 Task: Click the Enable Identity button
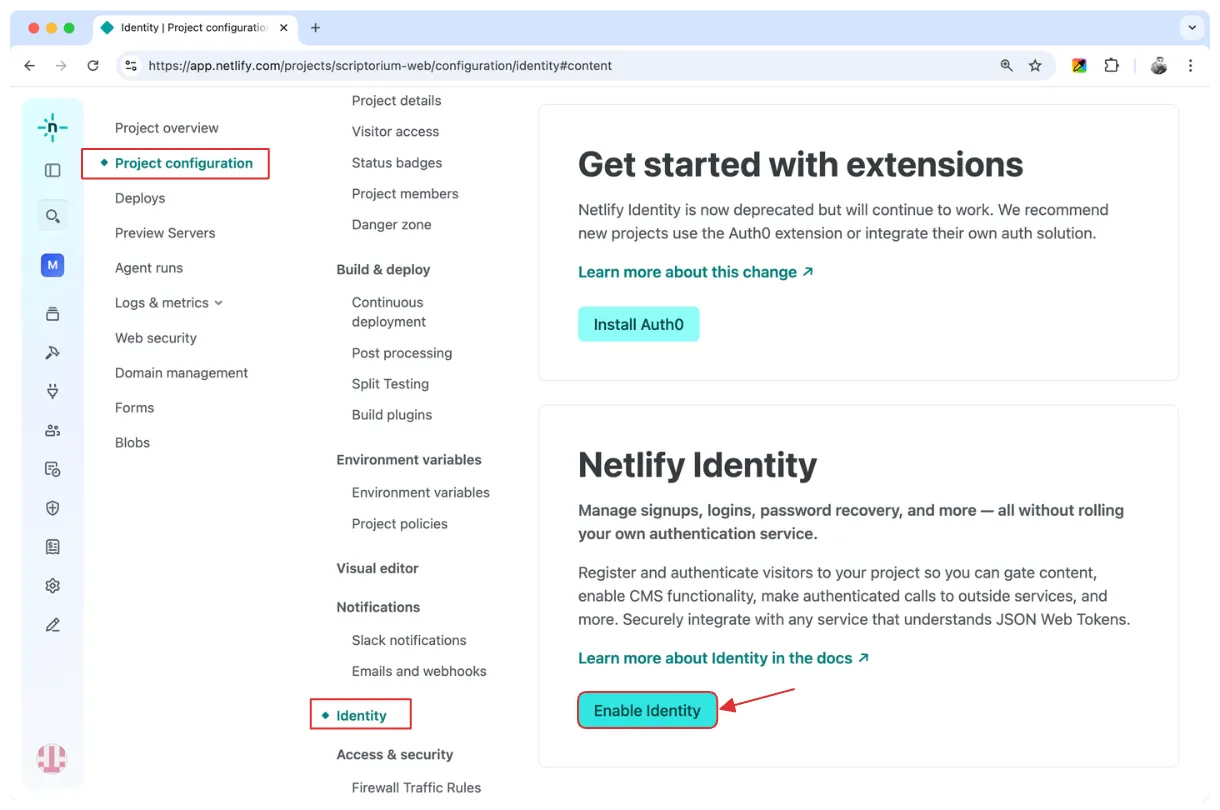[647, 711]
